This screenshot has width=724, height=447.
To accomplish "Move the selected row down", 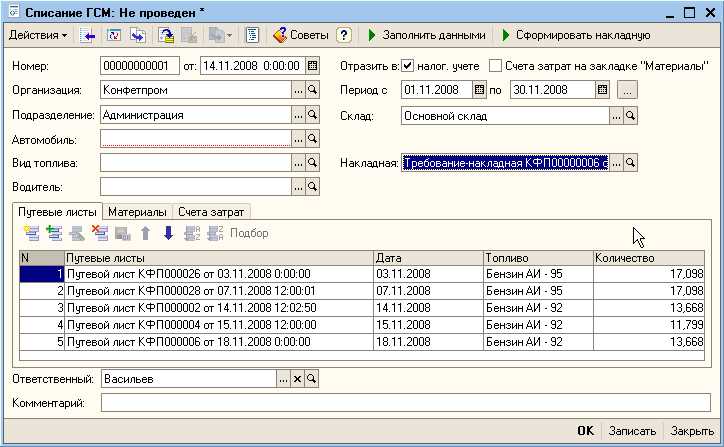I will pos(168,233).
